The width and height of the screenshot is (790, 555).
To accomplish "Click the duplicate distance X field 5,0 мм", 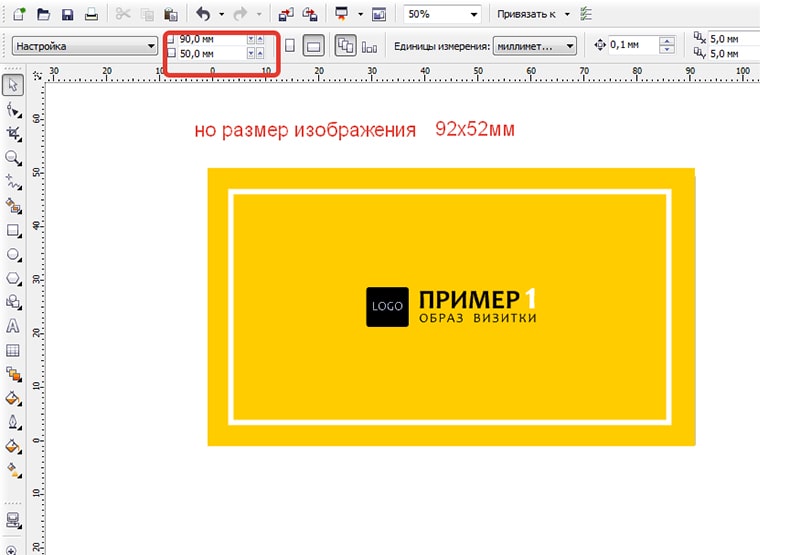I will (734, 39).
